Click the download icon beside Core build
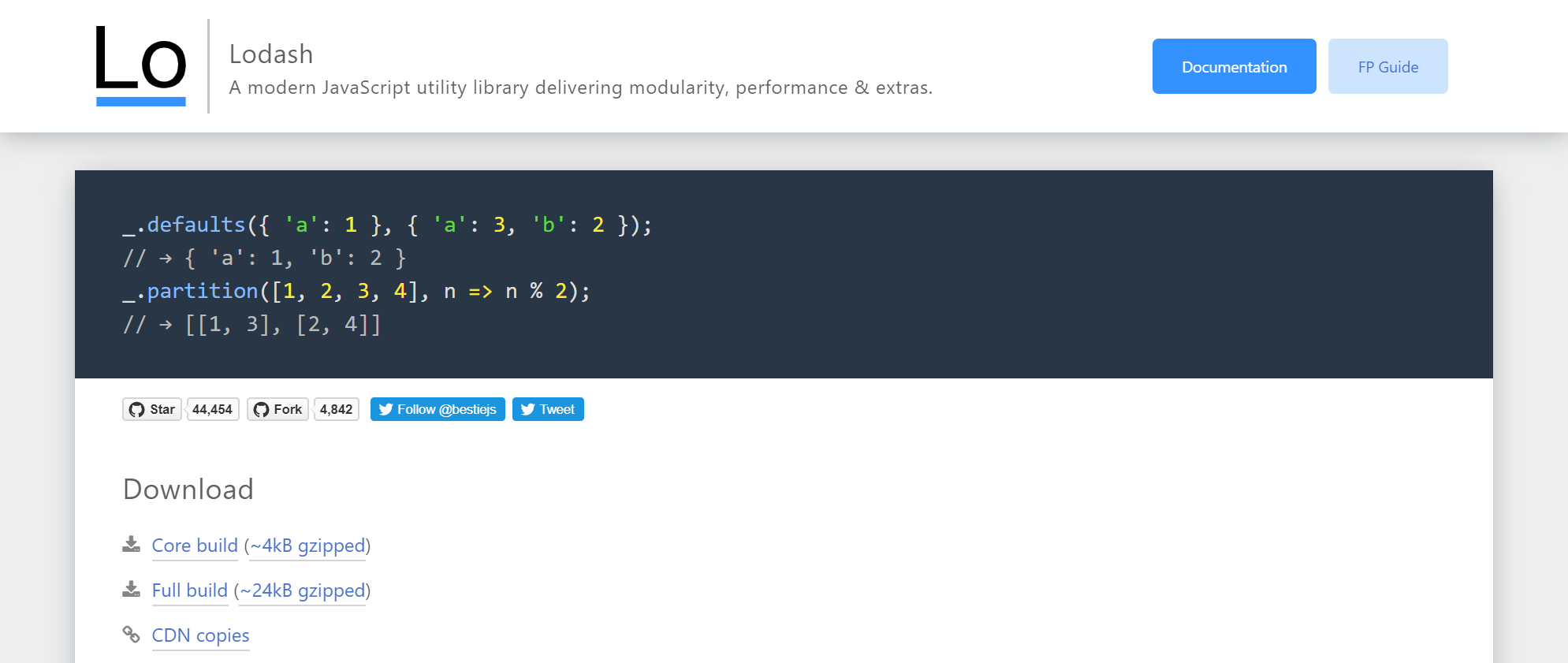Viewport: 1568px width, 663px height. coord(132,544)
